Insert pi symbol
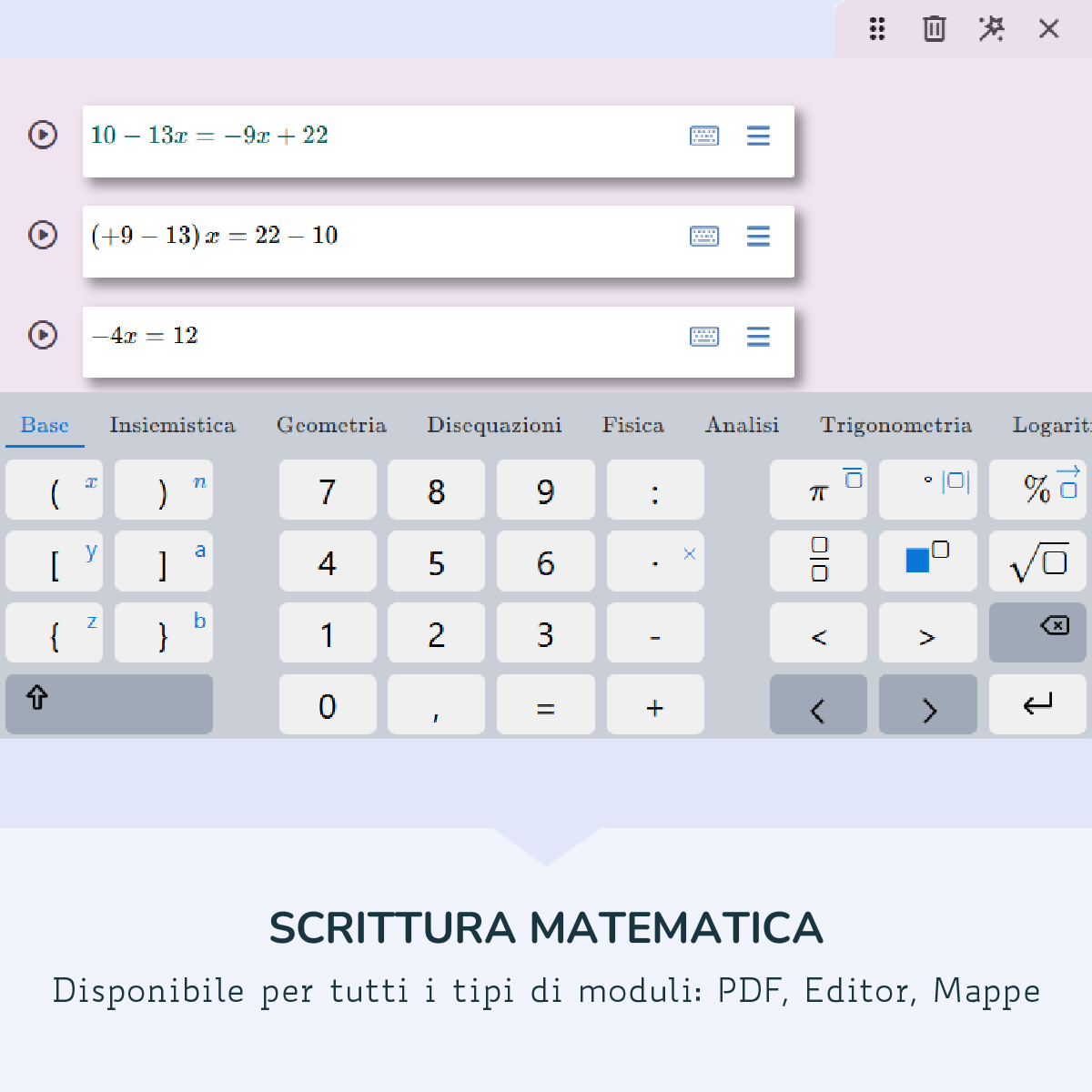This screenshot has height=1092, width=1092. [819, 490]
